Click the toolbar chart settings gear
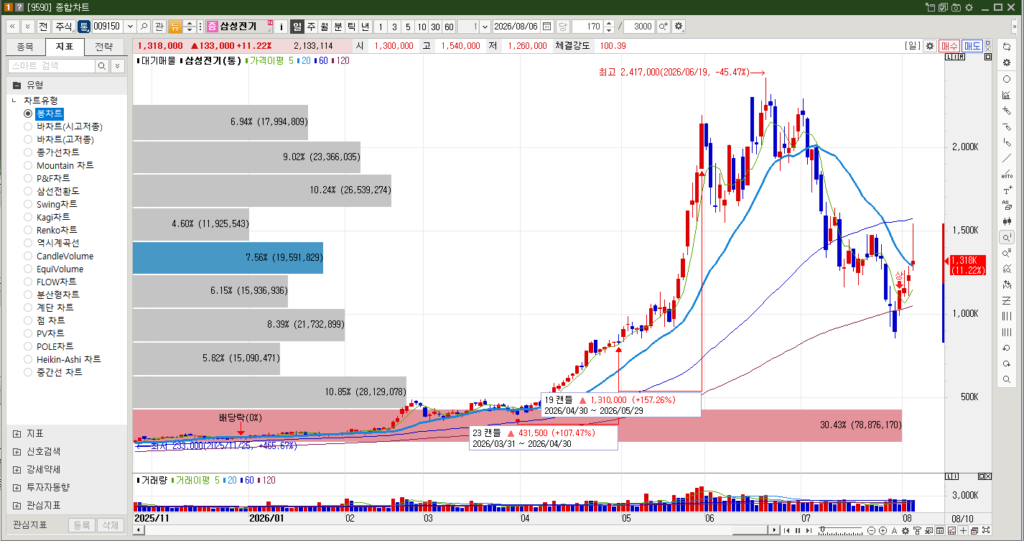 click(x=679, y=27)
